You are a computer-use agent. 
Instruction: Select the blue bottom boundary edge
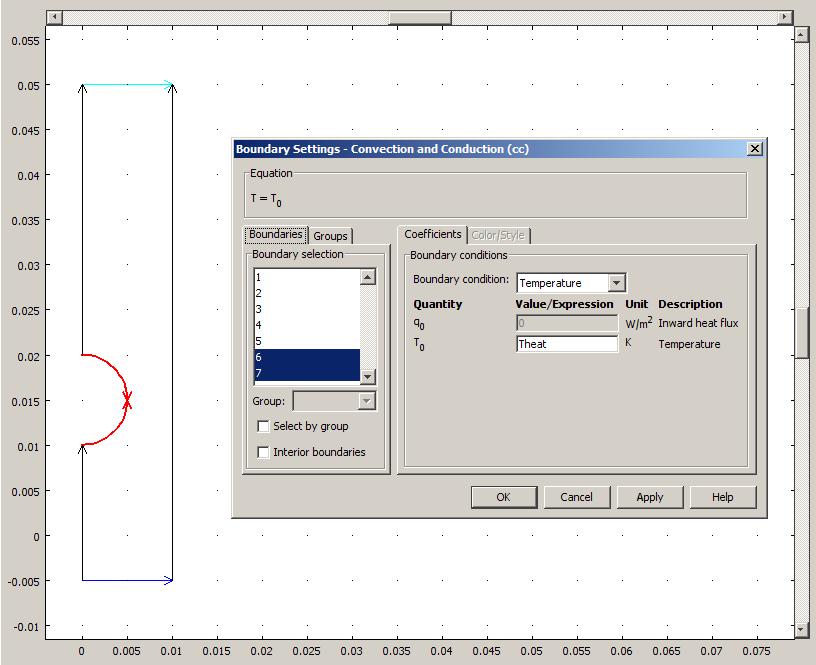(x=128, y=580)
